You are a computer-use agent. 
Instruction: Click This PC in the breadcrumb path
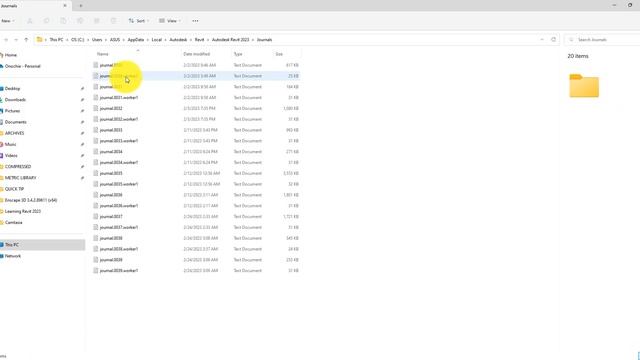56,40
